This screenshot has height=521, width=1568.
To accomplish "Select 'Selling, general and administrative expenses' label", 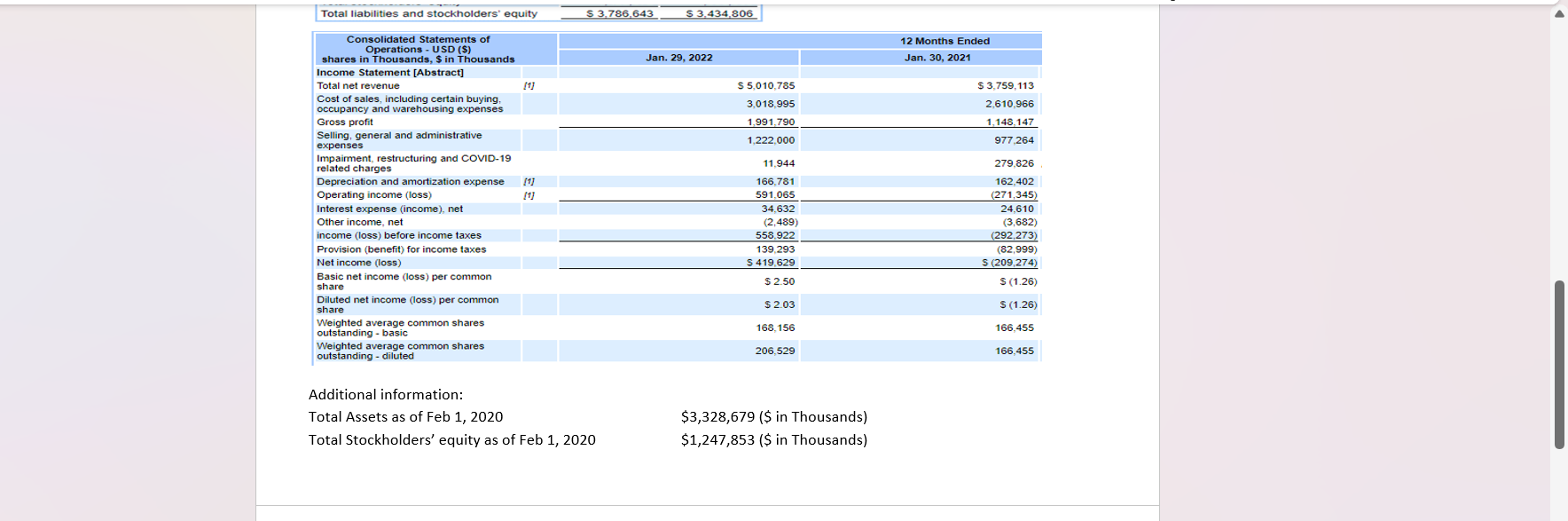I will click(x=399, y=140).
